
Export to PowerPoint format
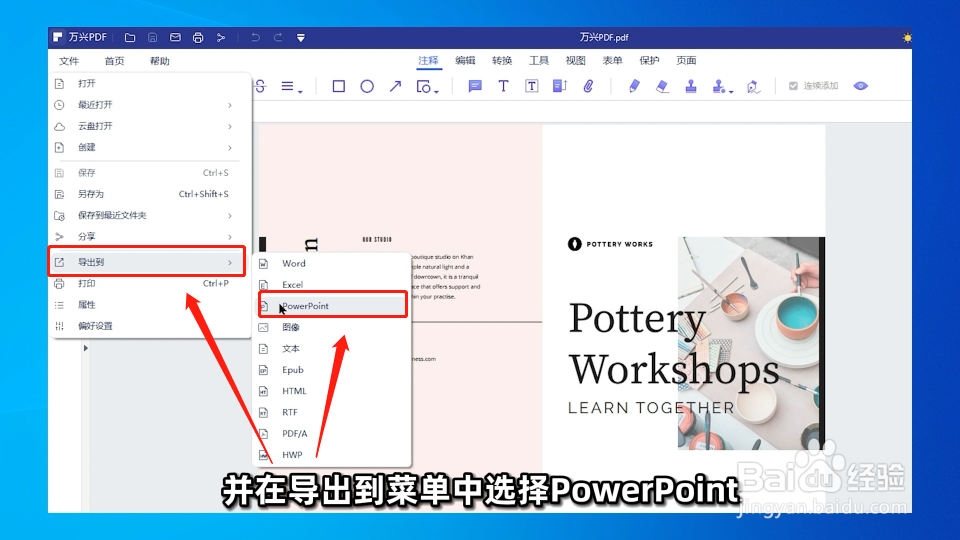(332, 306)
